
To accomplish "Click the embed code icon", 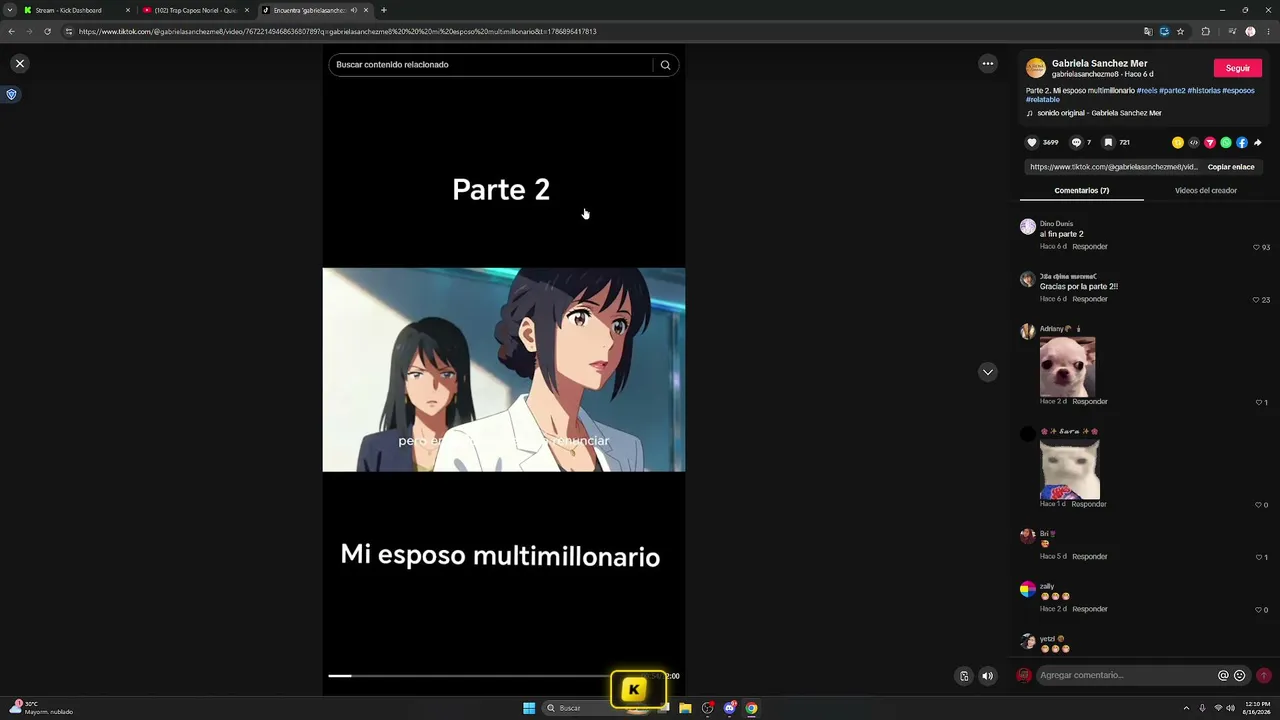I will click(x=1194, y=143).
